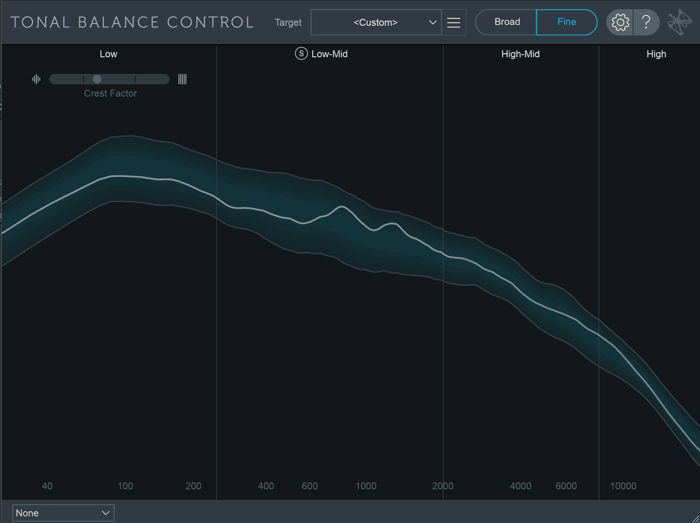Click the 6000 frequency axis label
This screenshot has width=700, height=523.
tap(566, 486)
